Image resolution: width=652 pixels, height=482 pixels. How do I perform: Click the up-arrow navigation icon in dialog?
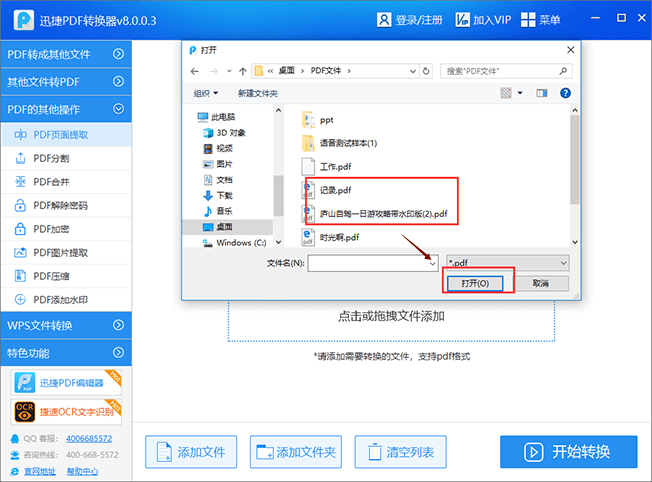coord(243,71)
